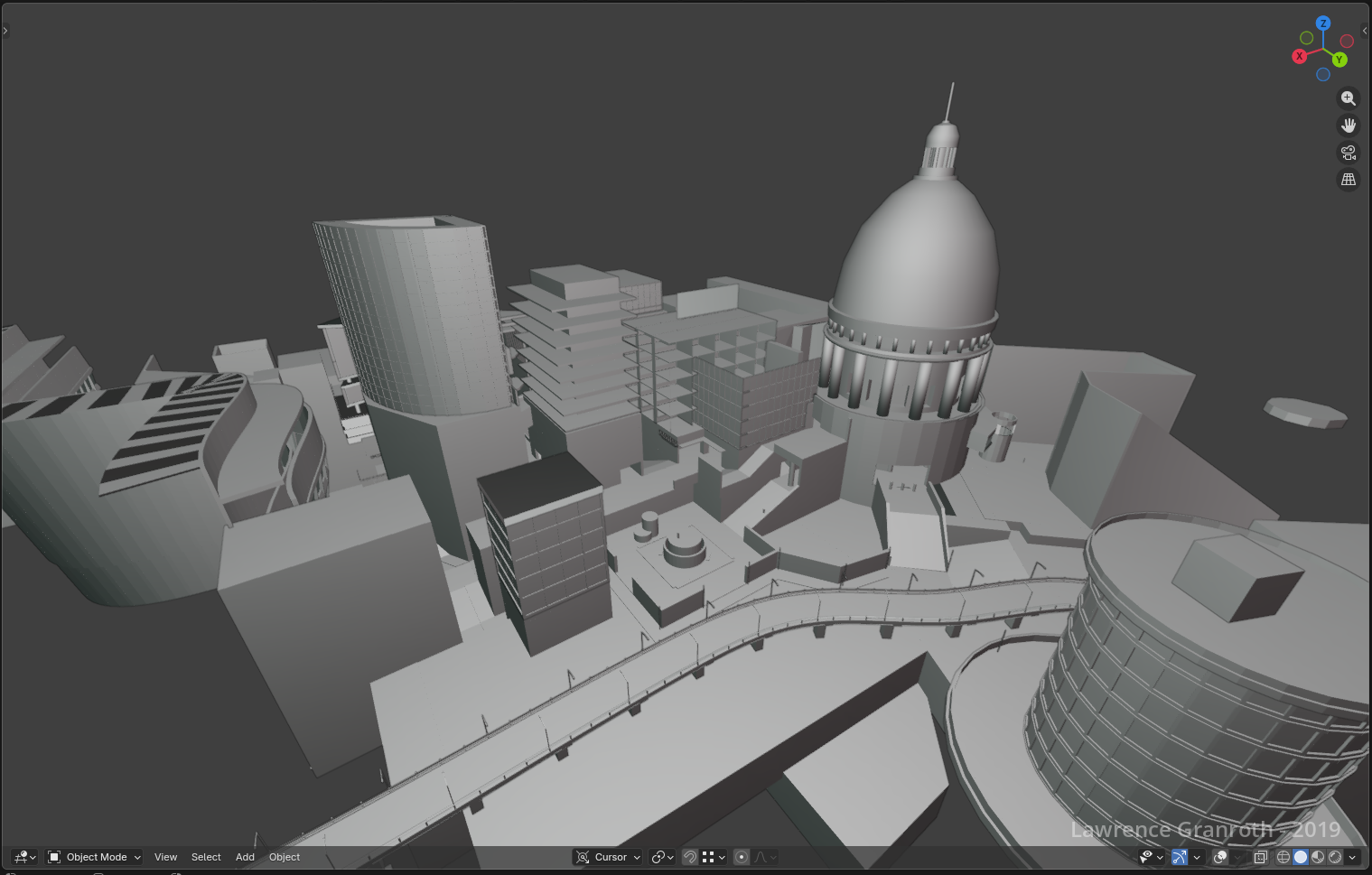This screenshot has height=875, width=1372.
Task: Click the hand pan view icon
Action: [x=1348, y=126]
